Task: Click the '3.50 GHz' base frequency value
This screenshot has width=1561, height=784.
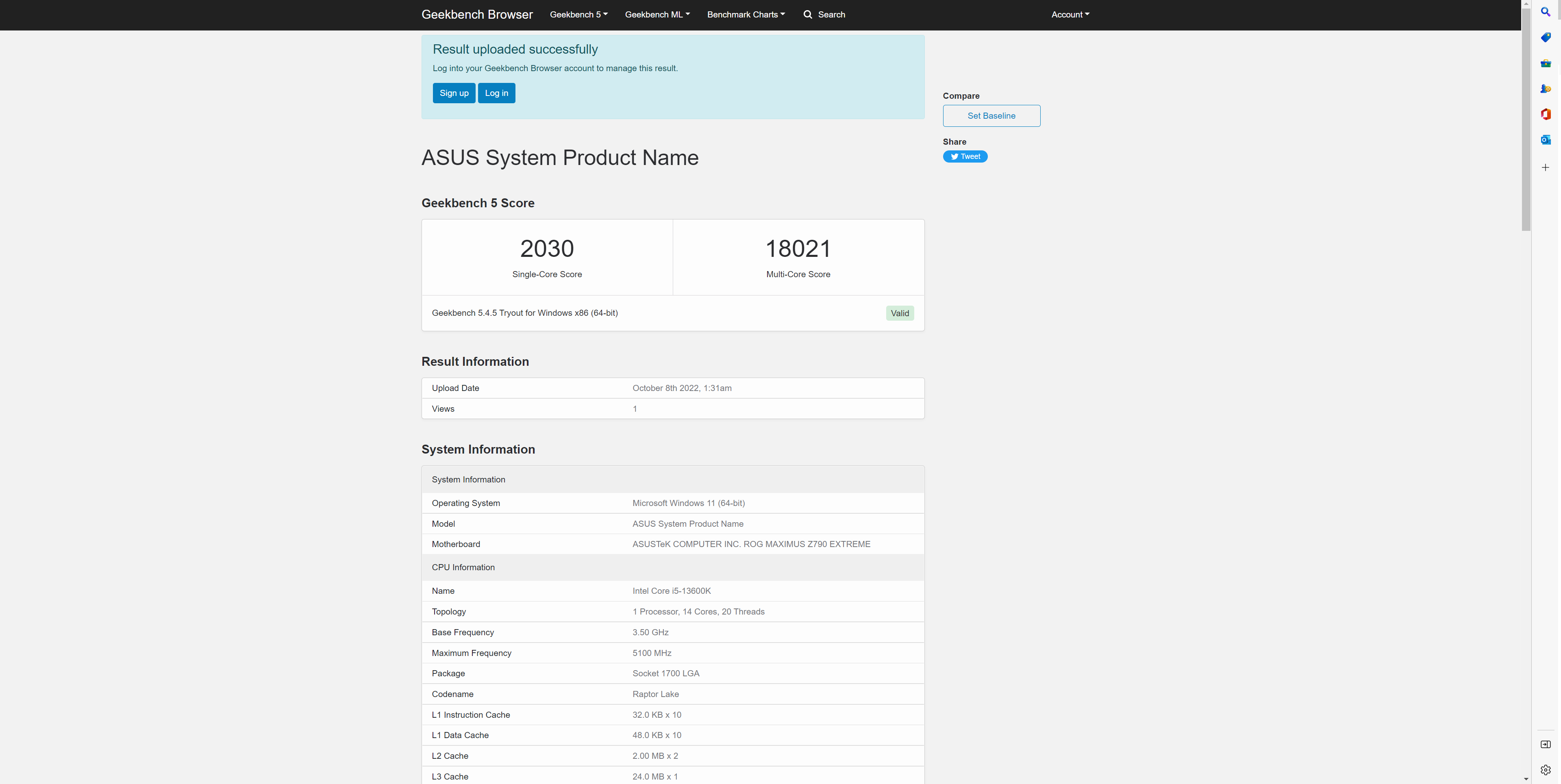Action: [650, 632]
